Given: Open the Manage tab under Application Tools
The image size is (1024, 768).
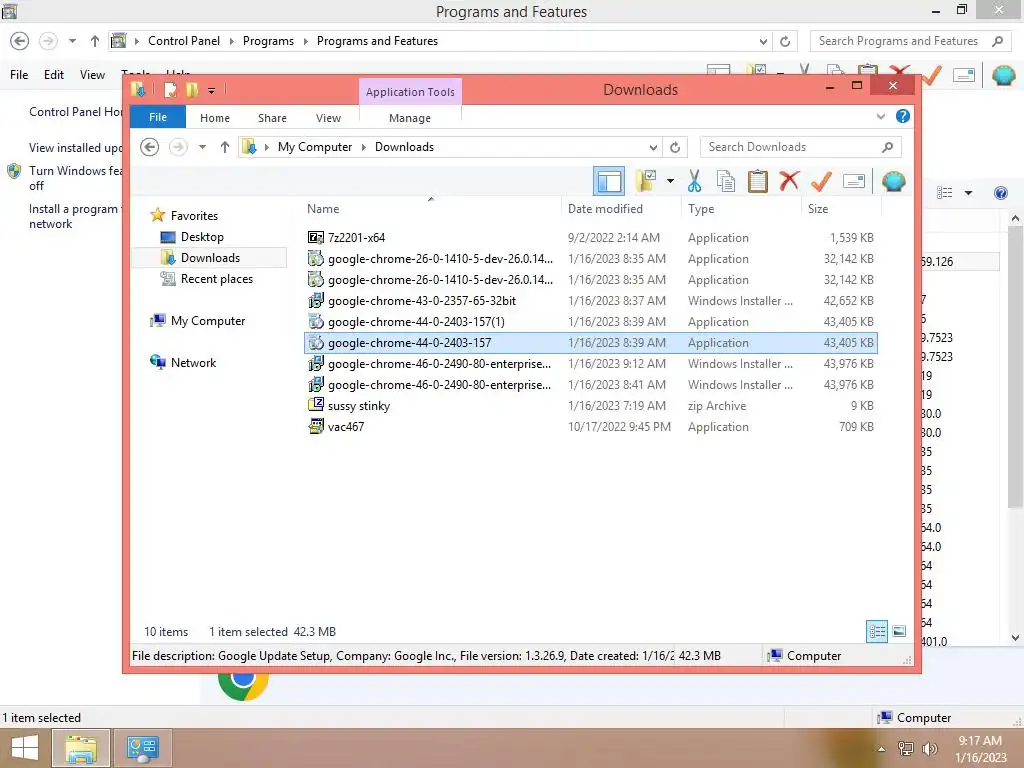Looking at the screenshot, I should point(410,118).
